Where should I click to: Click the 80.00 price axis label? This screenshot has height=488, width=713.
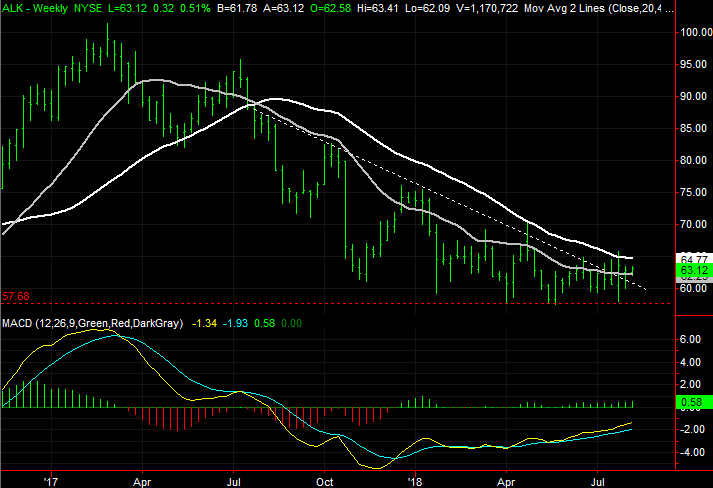click(x=693, y=161)
